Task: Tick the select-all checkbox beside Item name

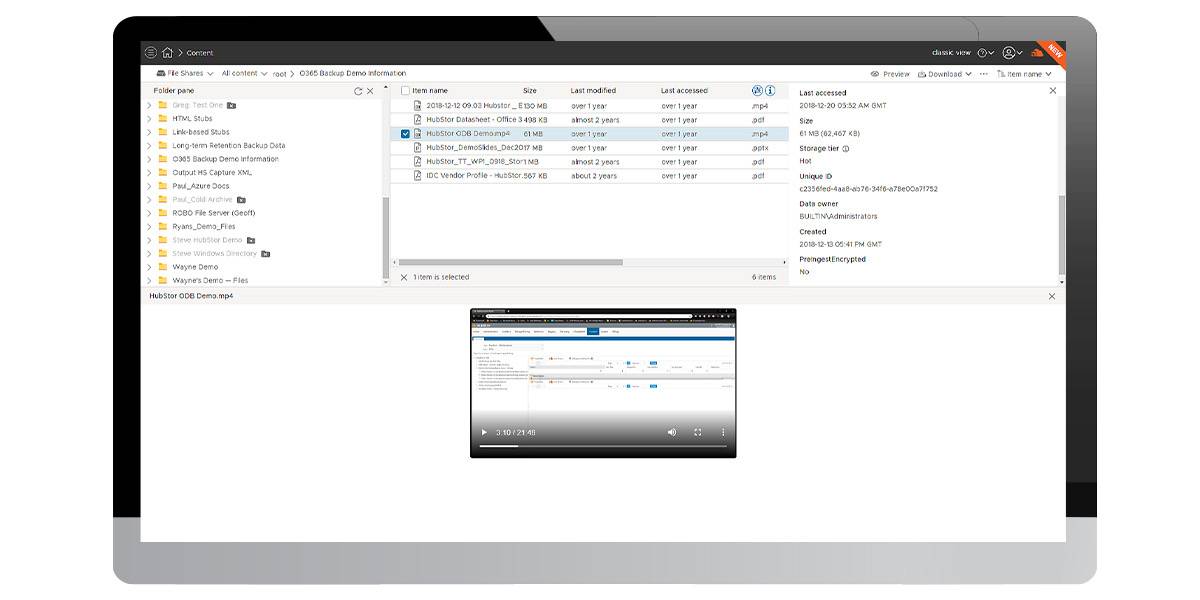Action: pyautogui.click(x=405, y=91)
